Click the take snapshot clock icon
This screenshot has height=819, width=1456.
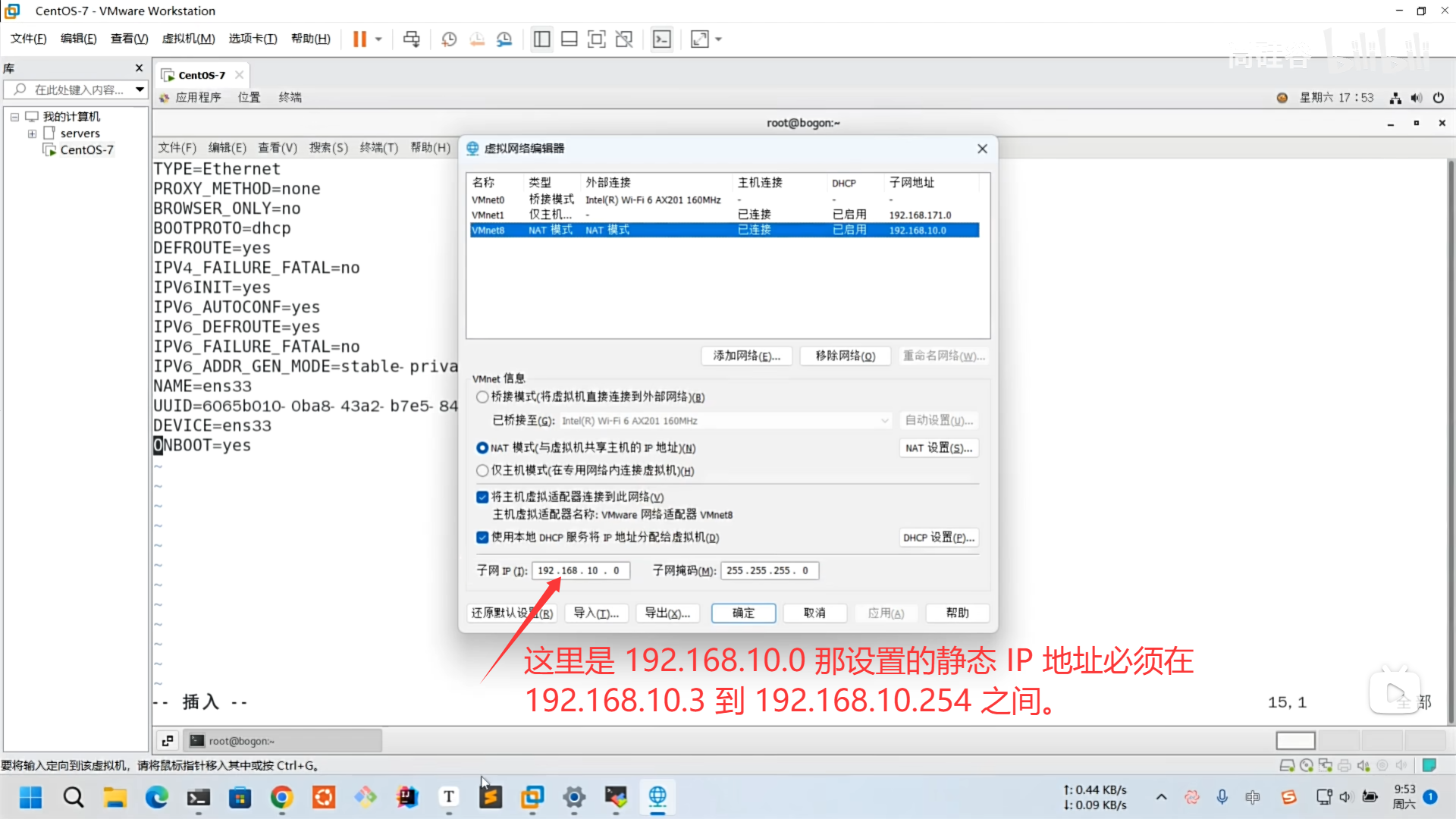[449, 39]
